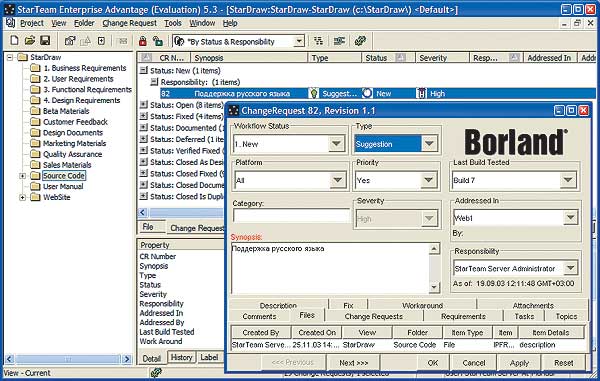600x381 pixels.
Task: Expand the Status: Fixed group
Action: (x=143, y=116)
